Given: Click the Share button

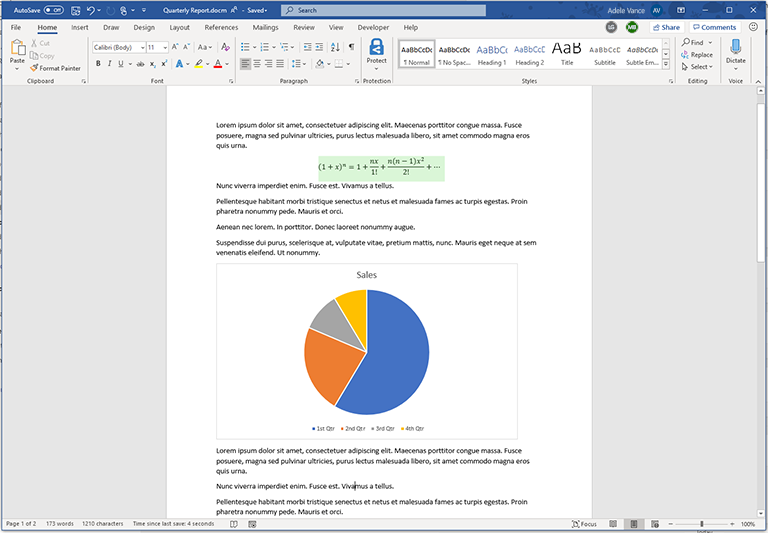Looking at the screenshot, I should pyautogui.click(x=667, y=27).
